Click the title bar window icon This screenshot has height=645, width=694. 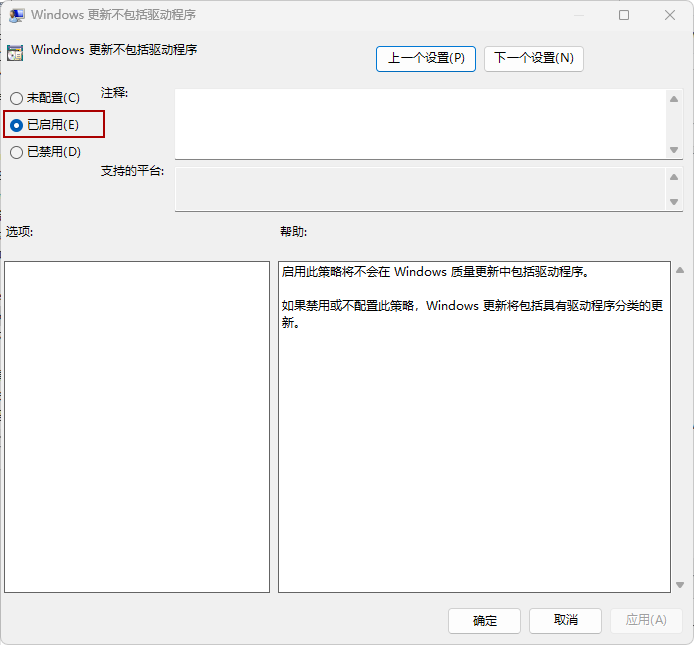(16, 15)
